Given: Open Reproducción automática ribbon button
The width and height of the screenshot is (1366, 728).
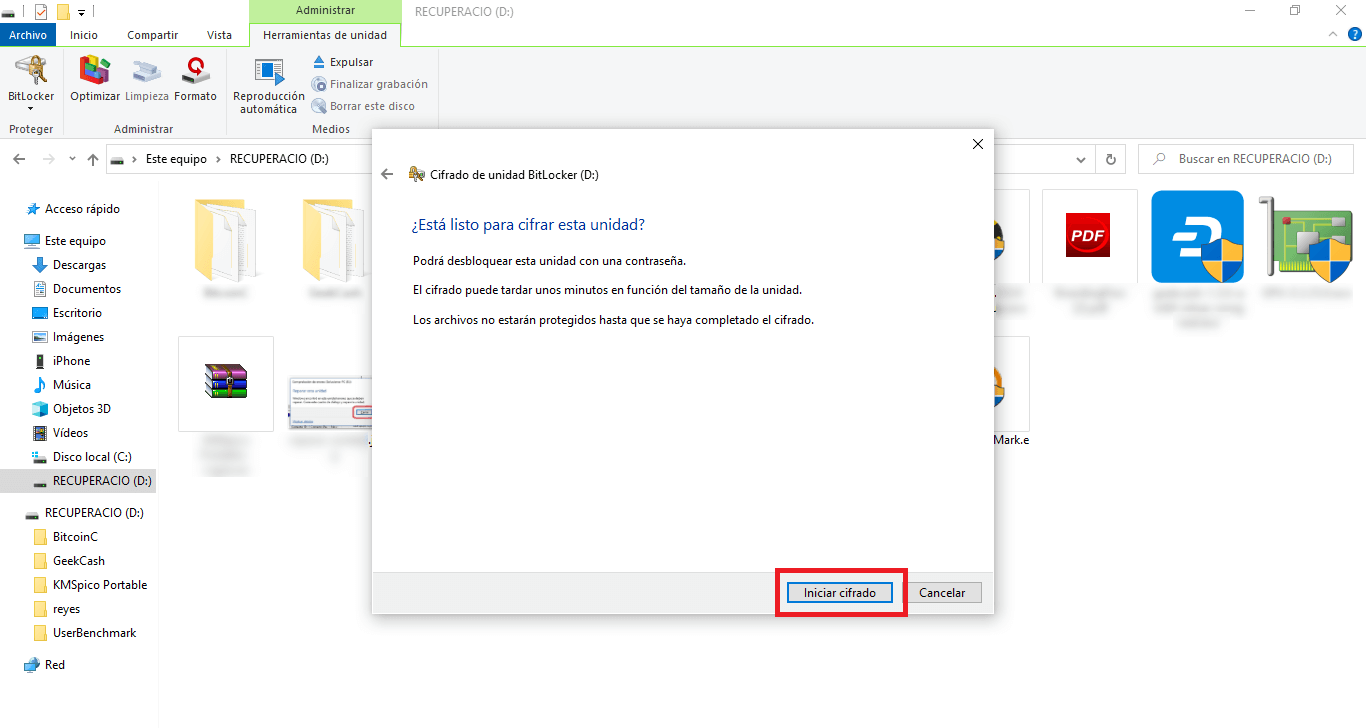Looking at the screenshot, I should pyautogui.click(x=269, y=86).
